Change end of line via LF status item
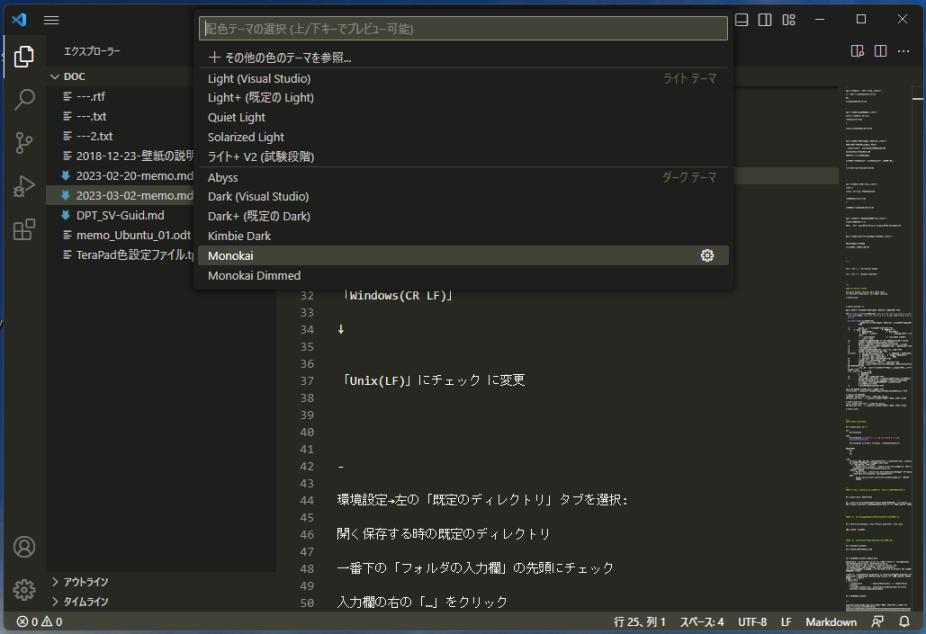Viewport: 926px width, 634px height. (x=785, y=622)
